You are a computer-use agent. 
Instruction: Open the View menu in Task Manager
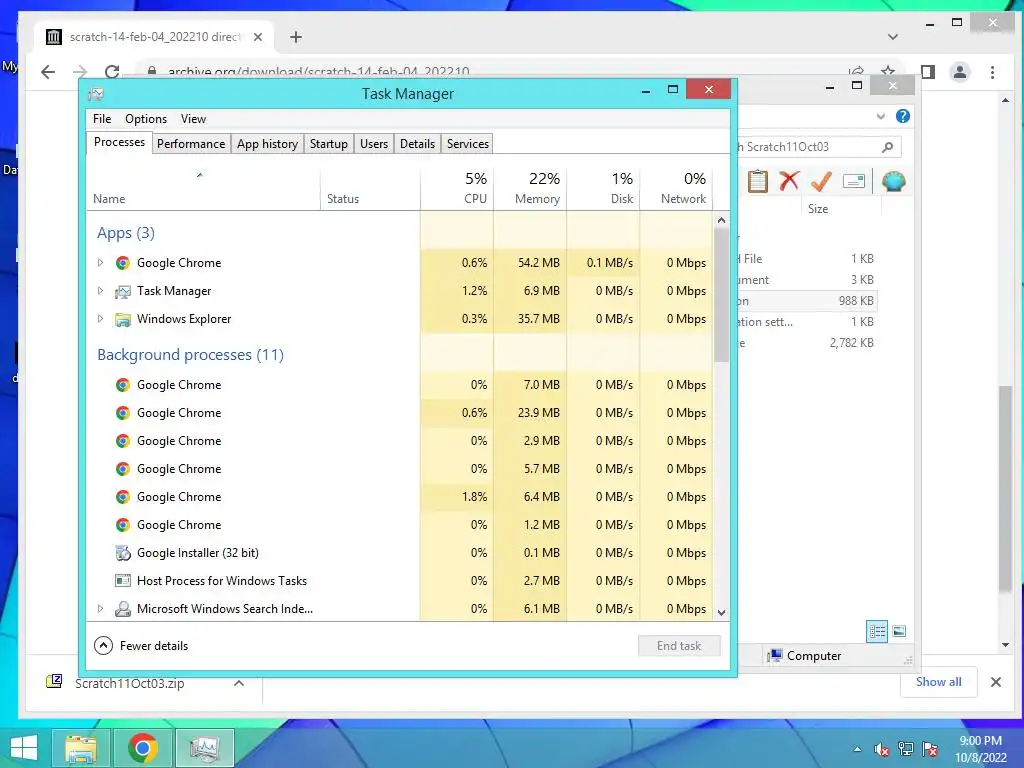coord(193,119)
